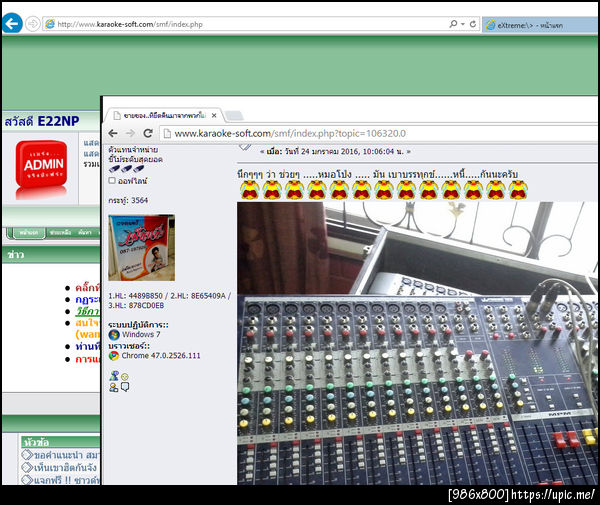
Task: Click the first green forum menu tab
Action: (x=29, y=233)
